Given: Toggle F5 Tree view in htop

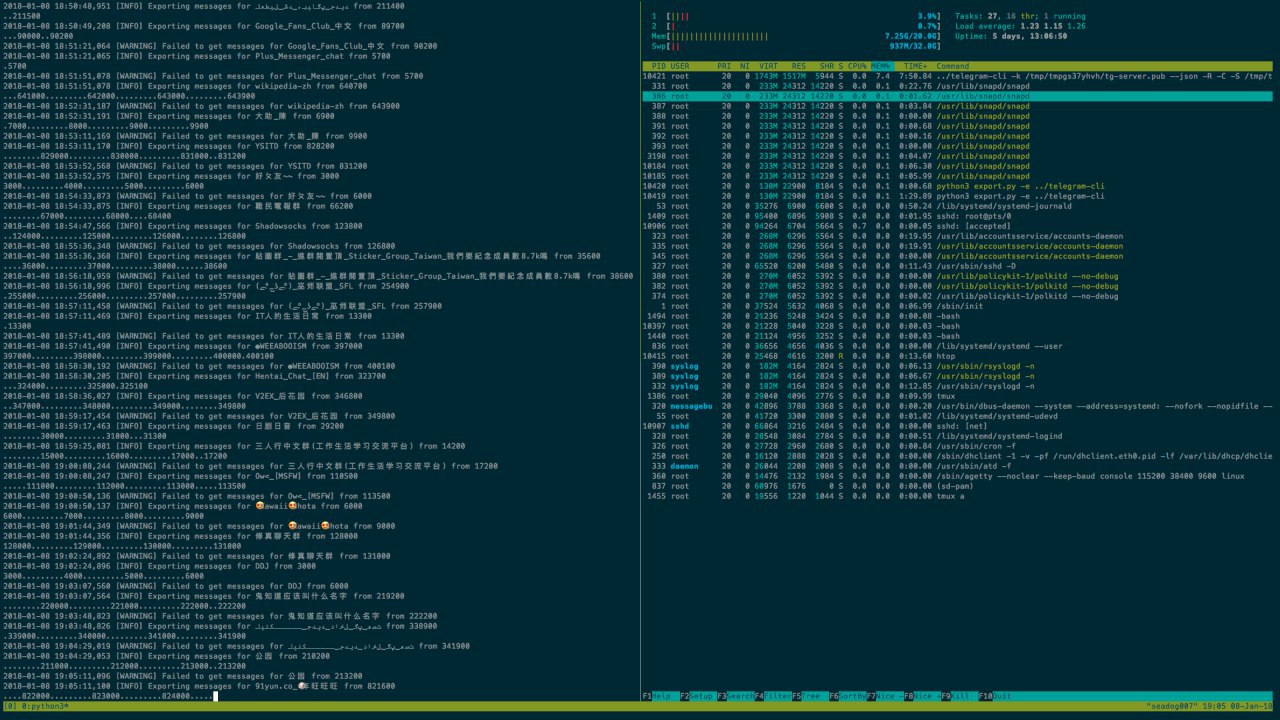Looking at the screenshot, I should click(811, 696).
